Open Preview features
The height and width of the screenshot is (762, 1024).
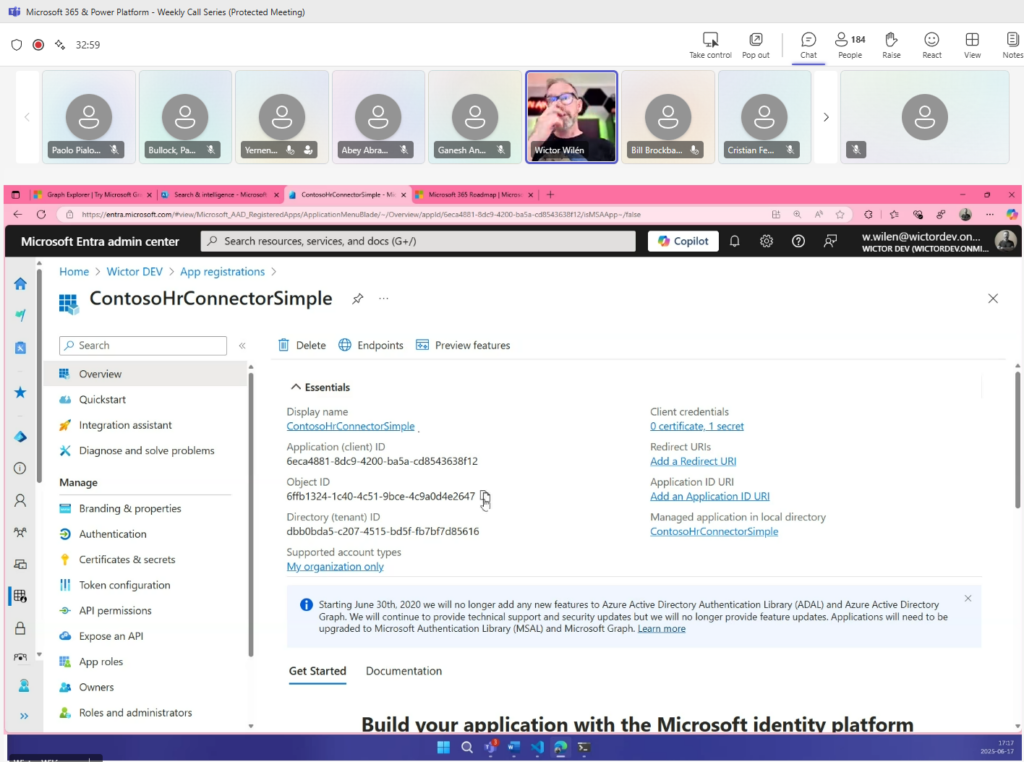pyautogui.click(x=463, y=345)
